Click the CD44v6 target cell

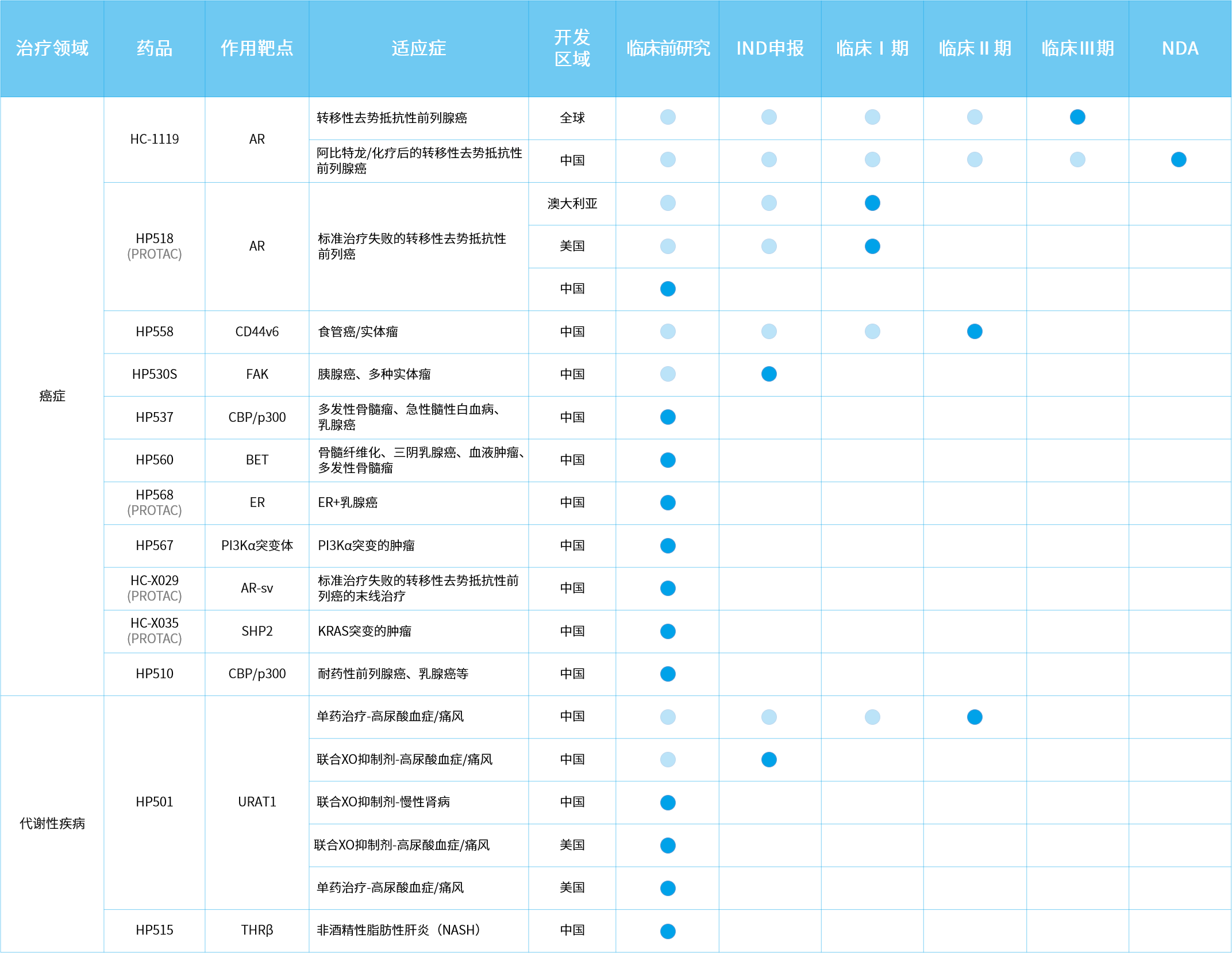coord(257,332)
